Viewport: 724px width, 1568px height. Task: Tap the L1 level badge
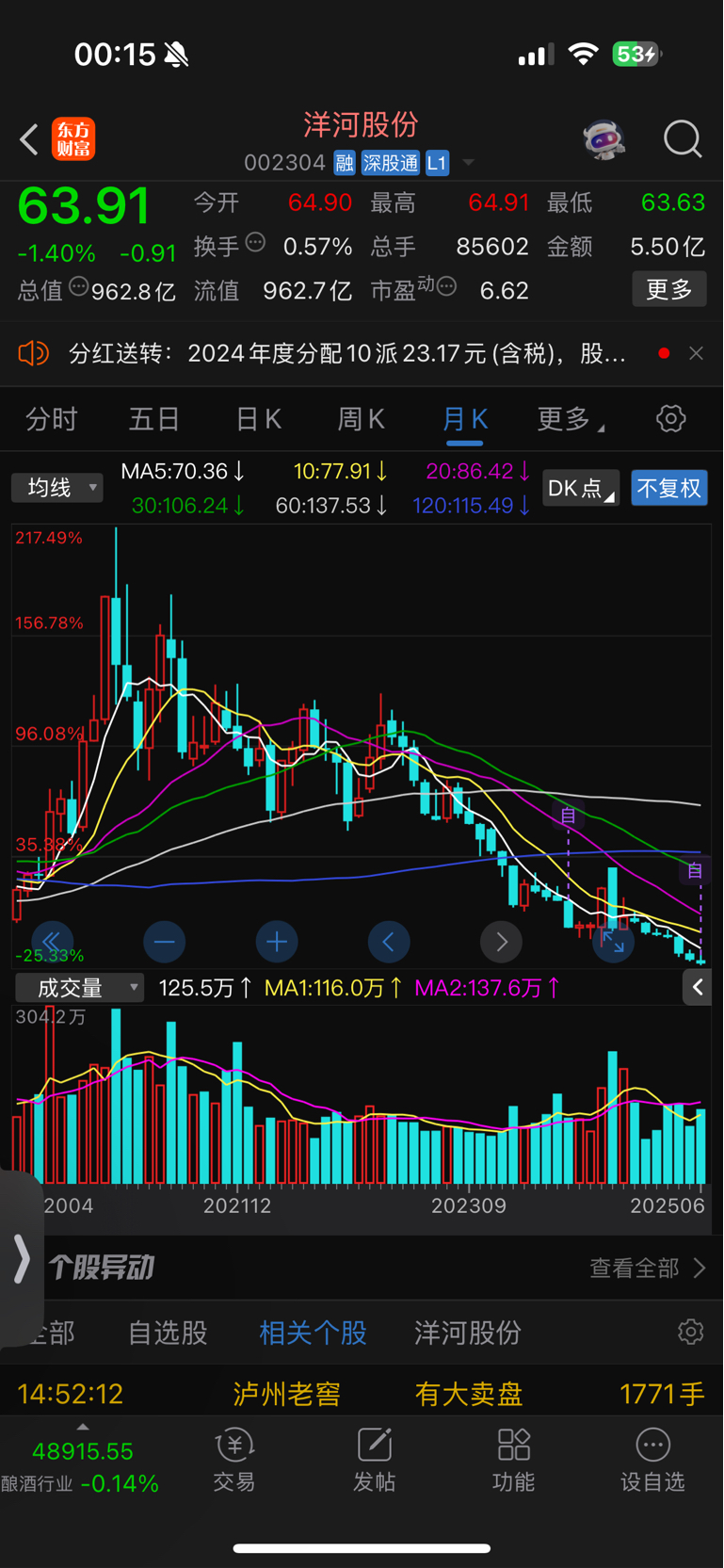(437, 163)
